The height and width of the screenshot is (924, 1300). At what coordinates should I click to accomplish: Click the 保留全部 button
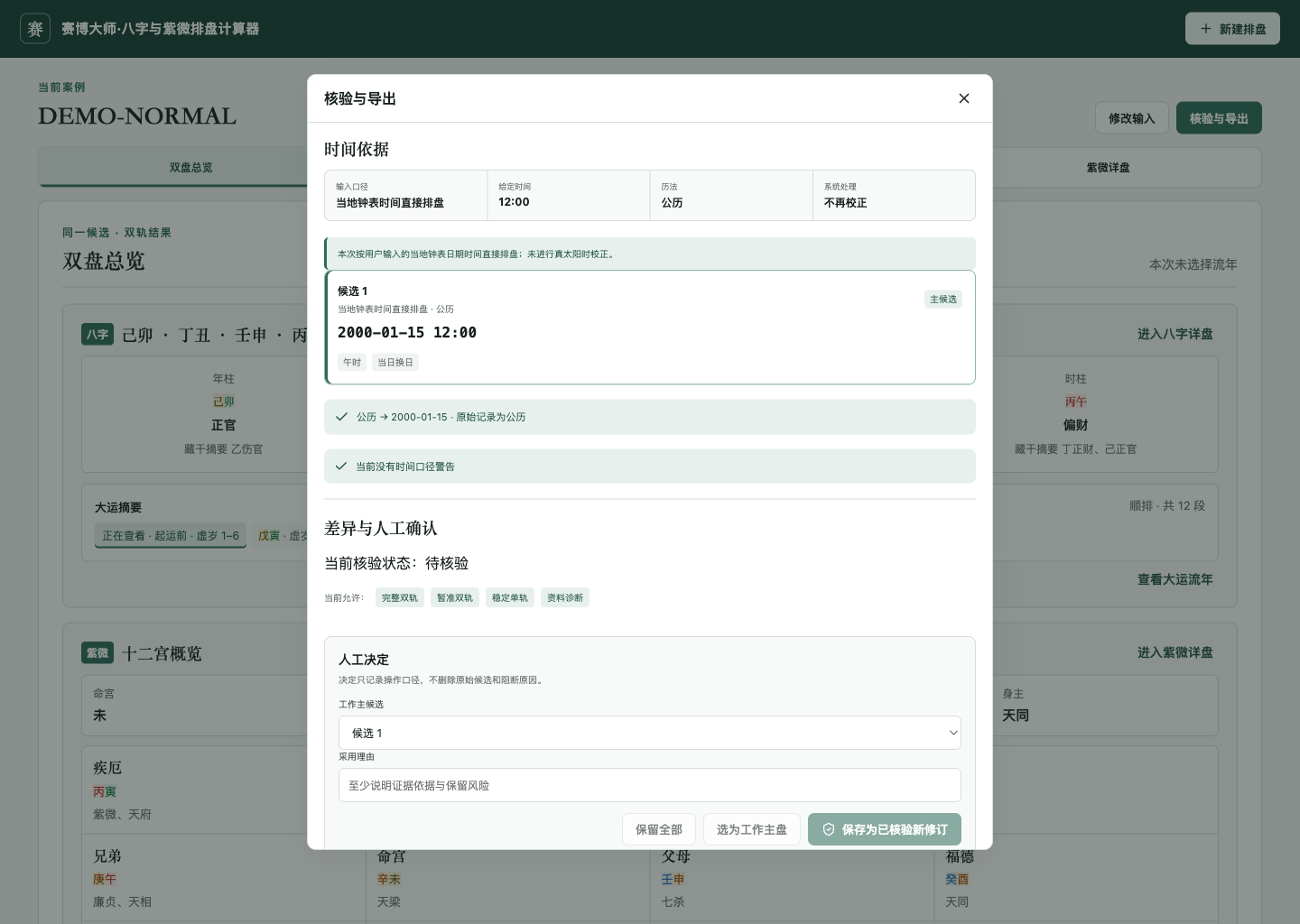(x=659, y=829)
